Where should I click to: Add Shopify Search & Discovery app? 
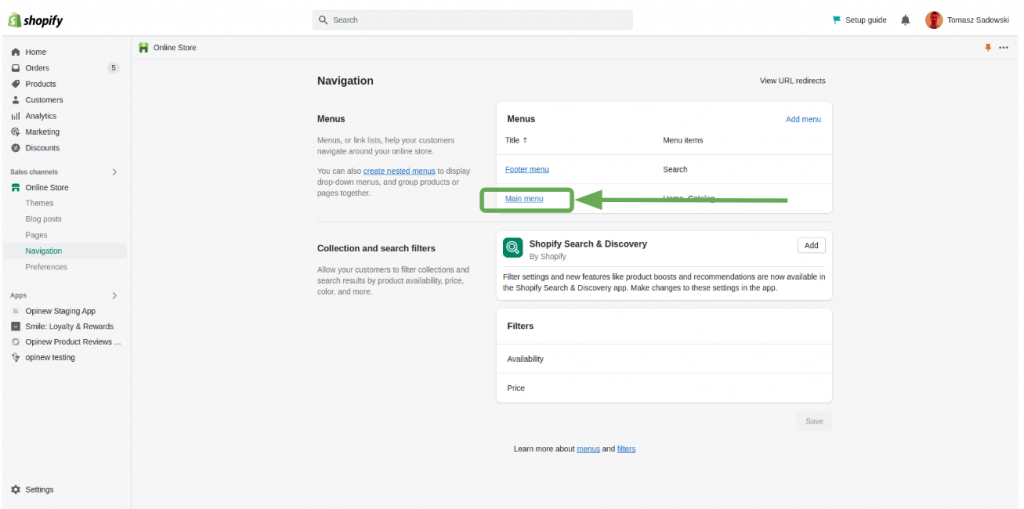pos(811,246)
